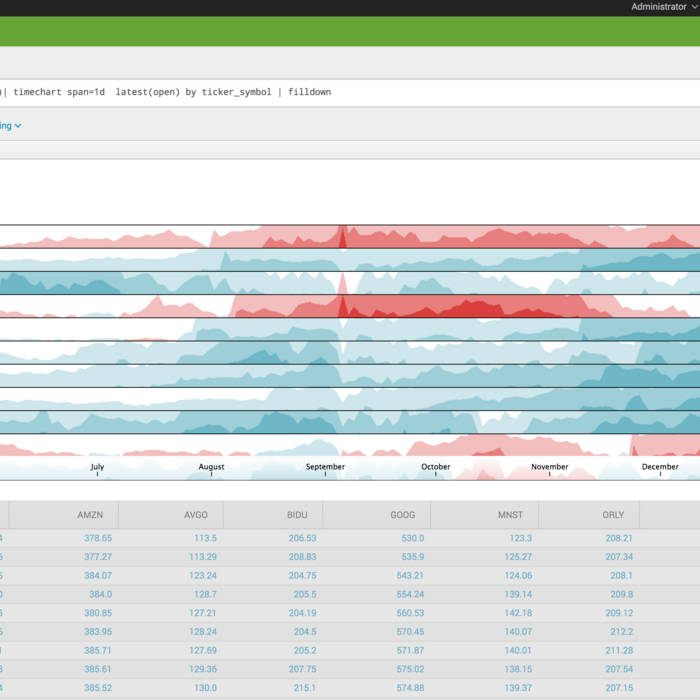Sort table by BIDU column header

pos(297,515)
